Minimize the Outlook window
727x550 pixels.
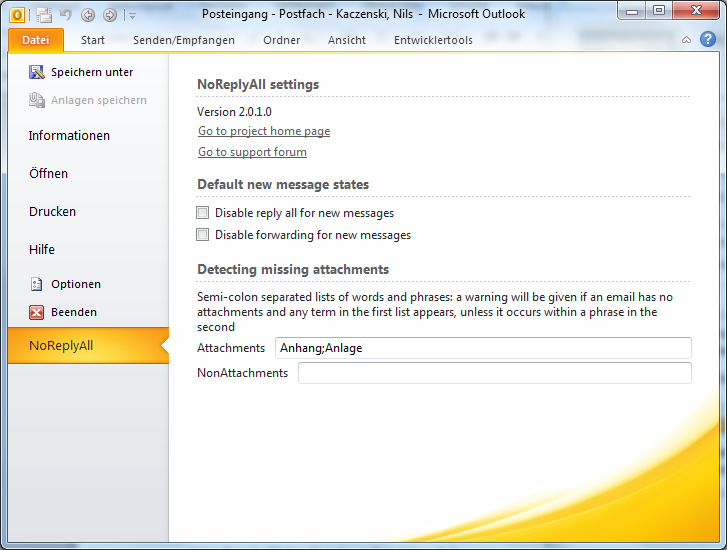[x=631, y=10]
